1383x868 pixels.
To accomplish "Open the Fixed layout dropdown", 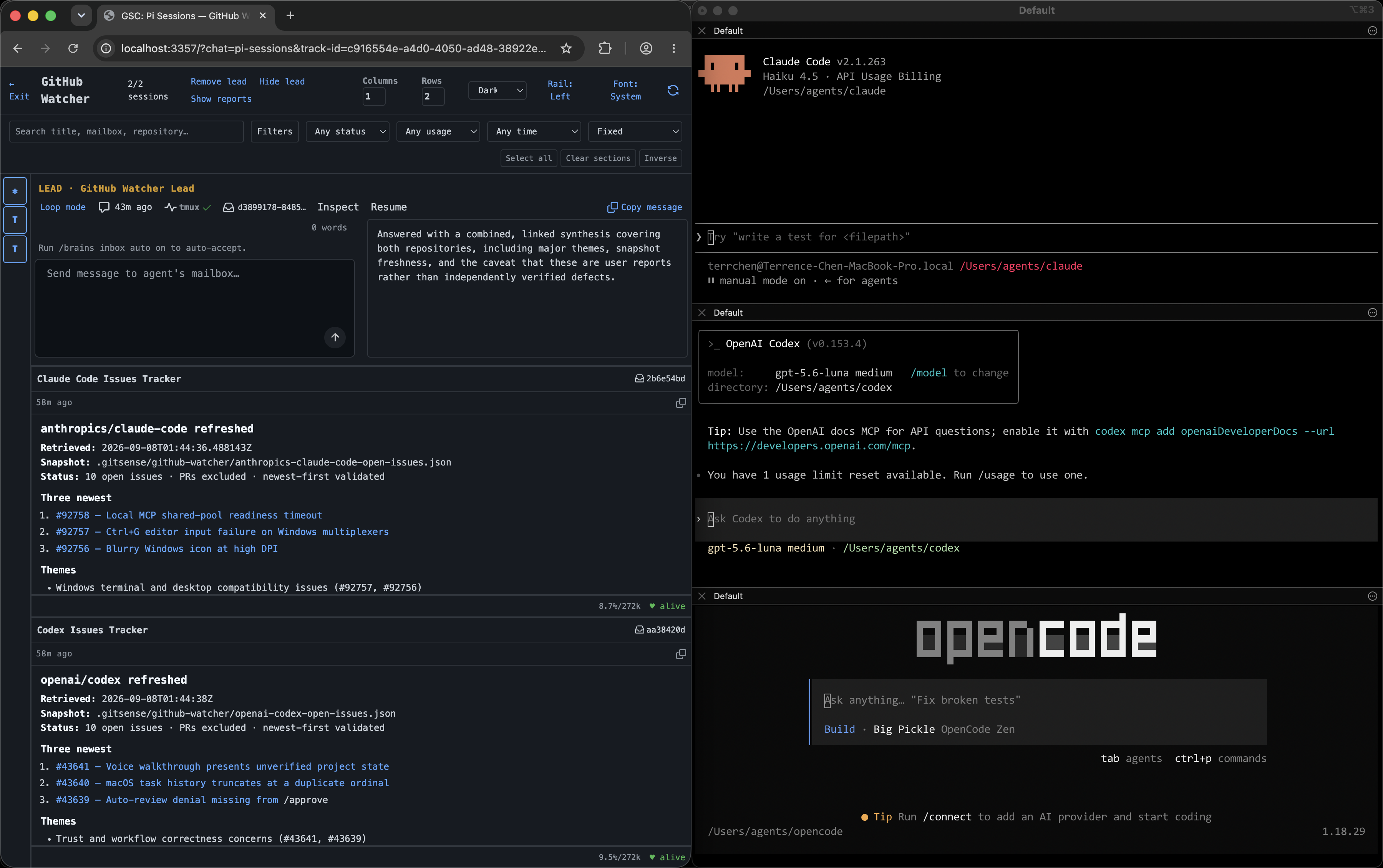I will [x=635, y=131].
